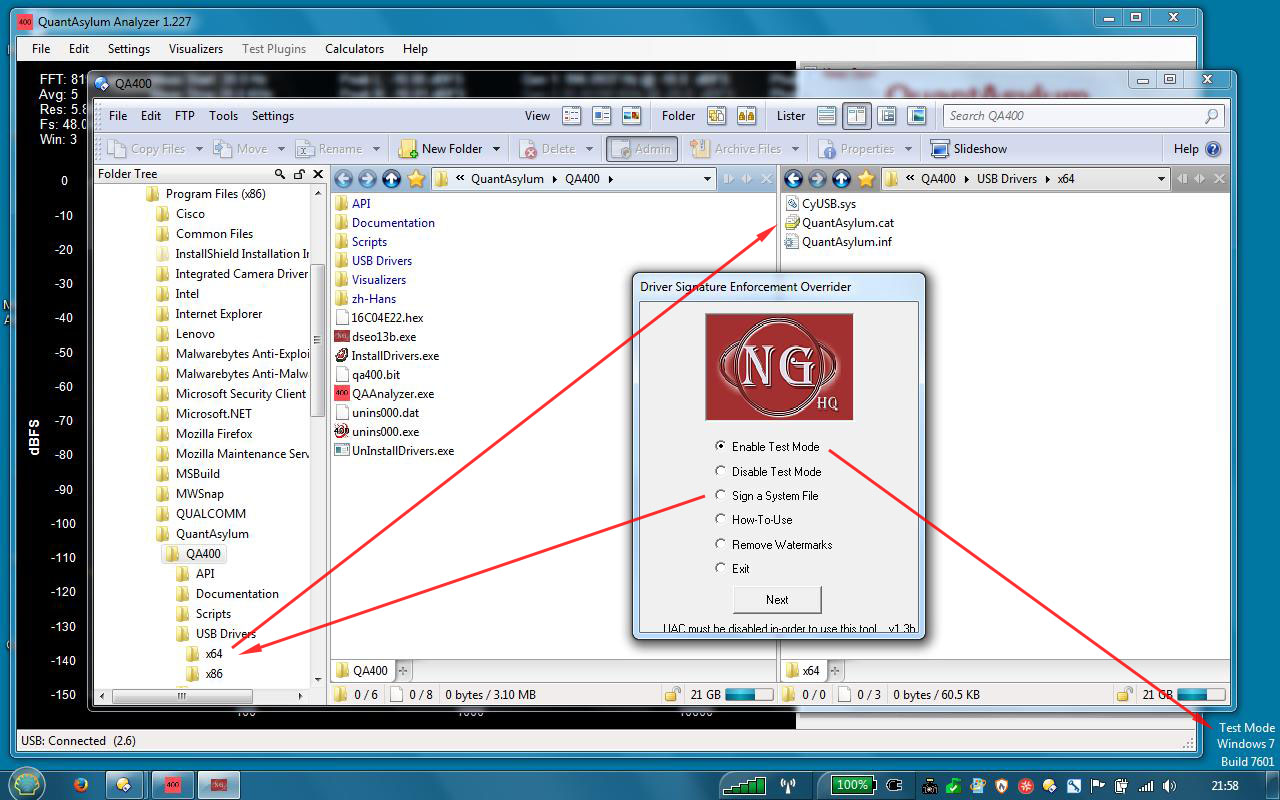Viewport: 1280px width, 800px height.
Task: Open Delete dropdown arrow
Action: click(589, 149)
